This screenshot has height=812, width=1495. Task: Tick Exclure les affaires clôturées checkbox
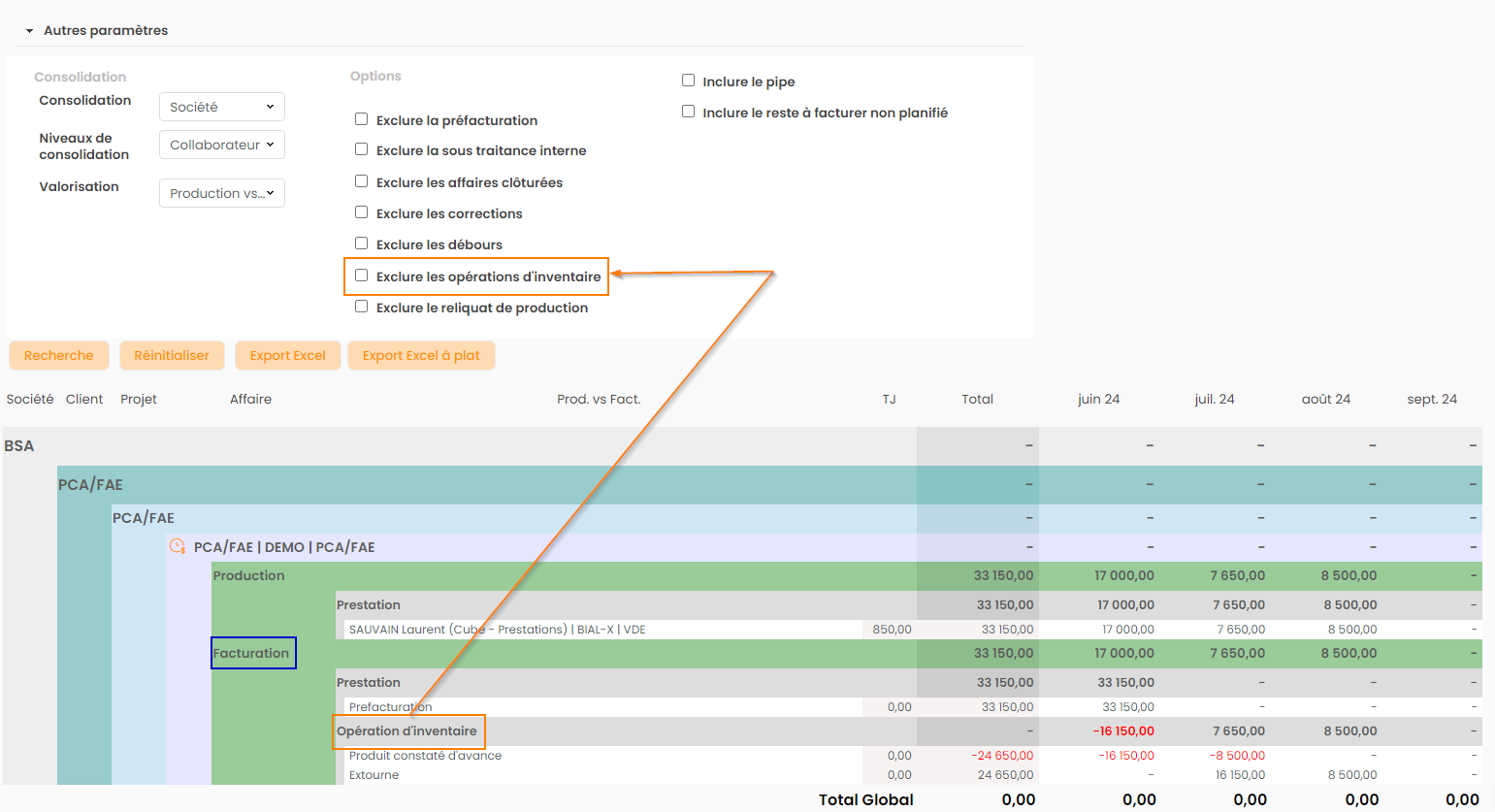(362, 181)
